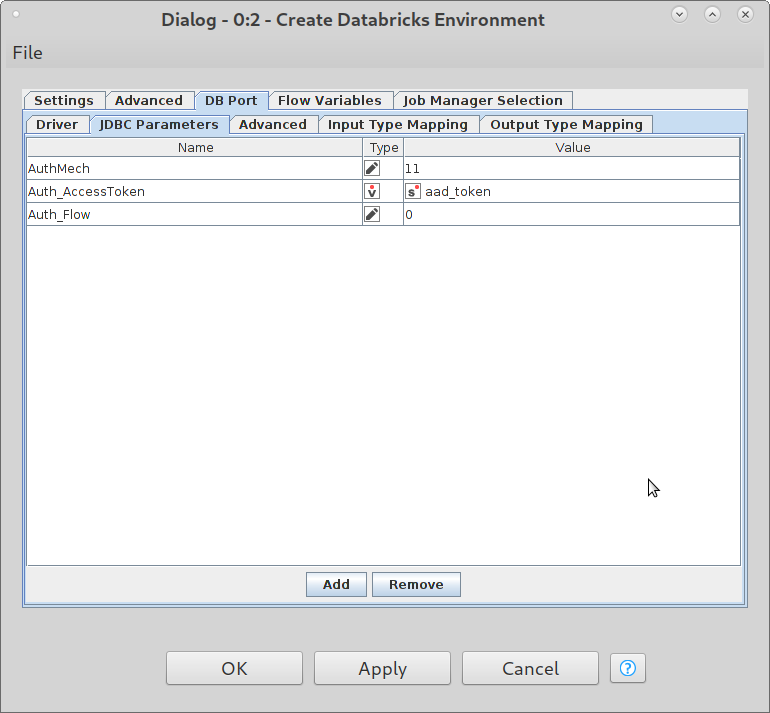Click the aad_token value cell

[572, 192]
